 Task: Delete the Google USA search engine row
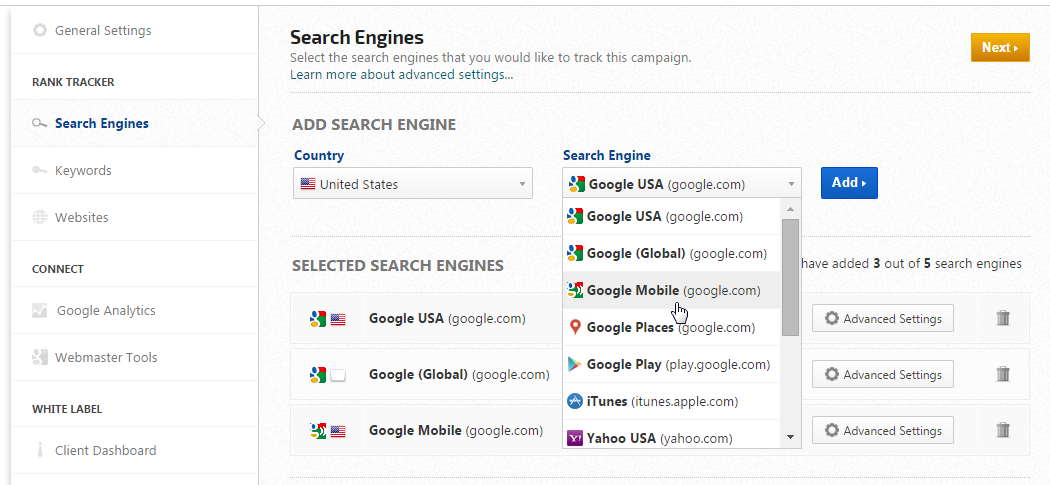click(x=1003, y=318)
